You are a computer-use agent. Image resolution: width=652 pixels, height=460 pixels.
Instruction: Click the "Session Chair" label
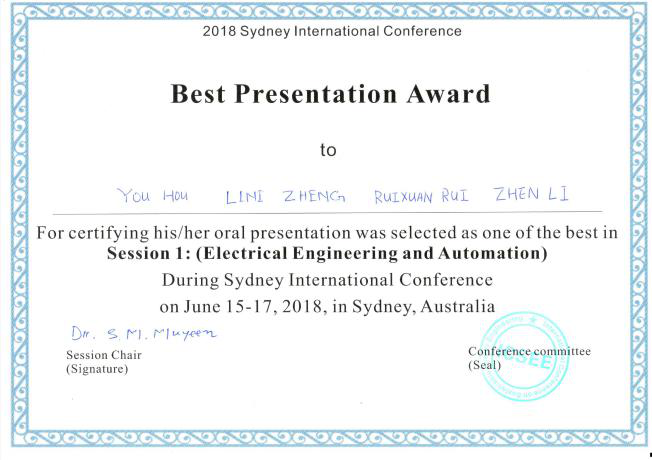click(104, 355)
